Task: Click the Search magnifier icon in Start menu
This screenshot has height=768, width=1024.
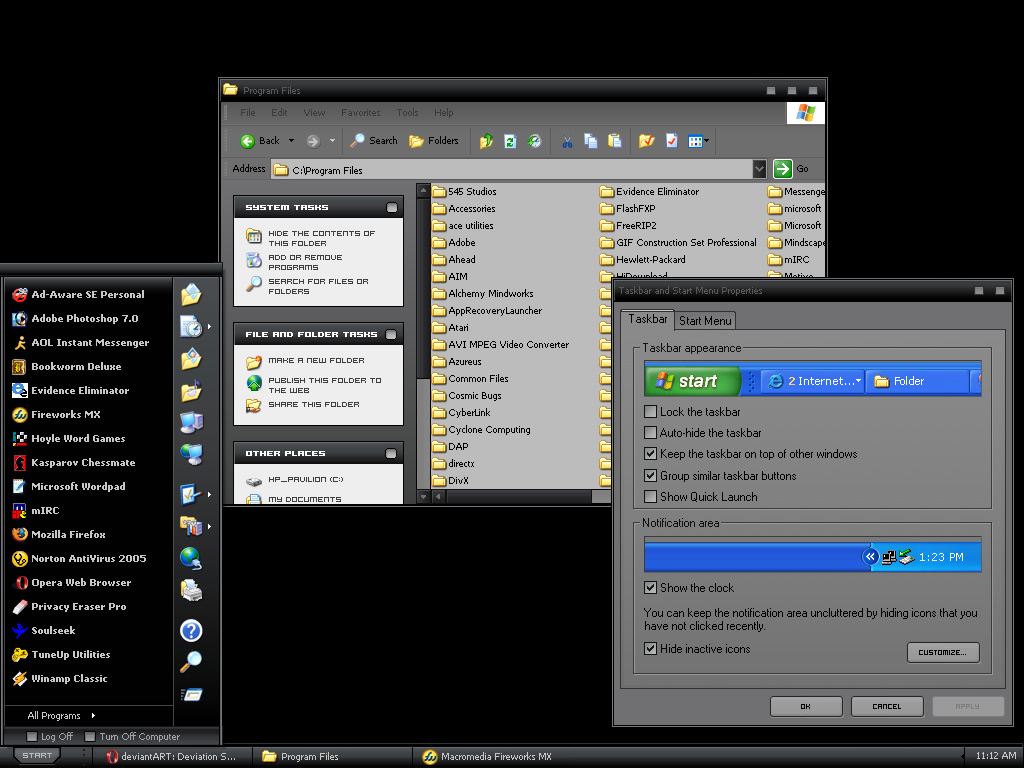Action: point(191,661)
